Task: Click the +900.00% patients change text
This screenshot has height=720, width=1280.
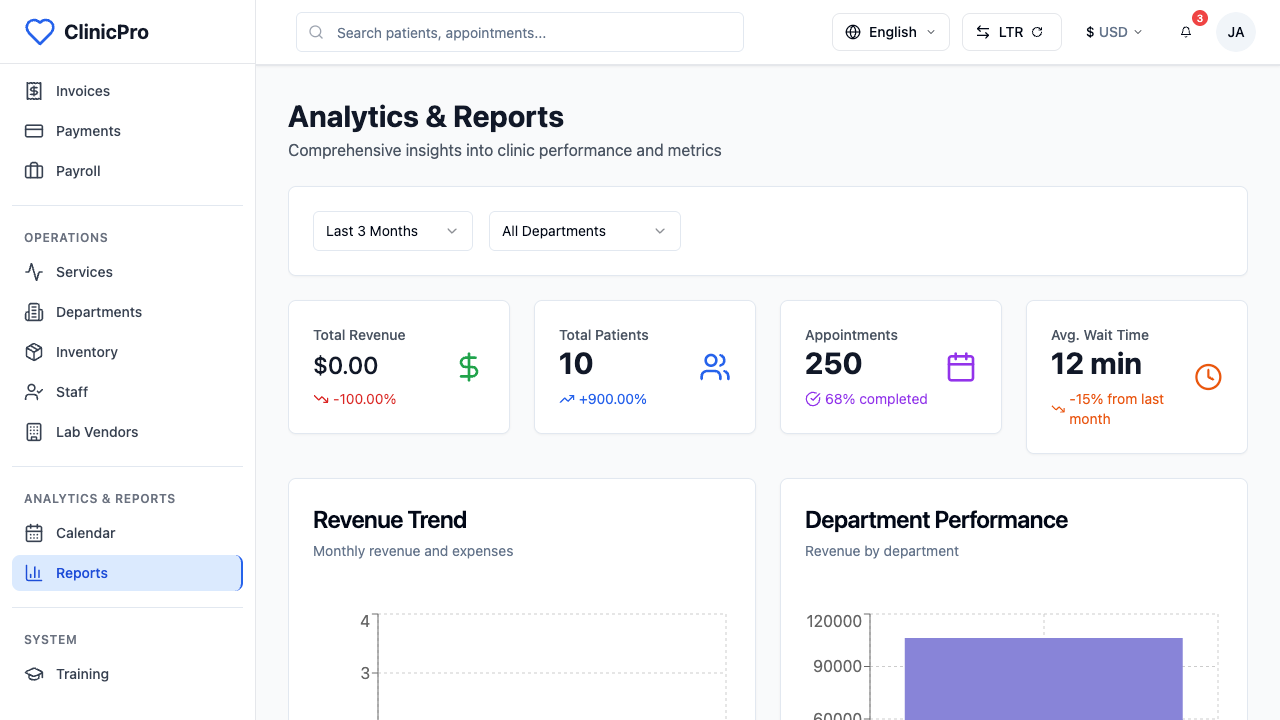Action: click(613, 399)
